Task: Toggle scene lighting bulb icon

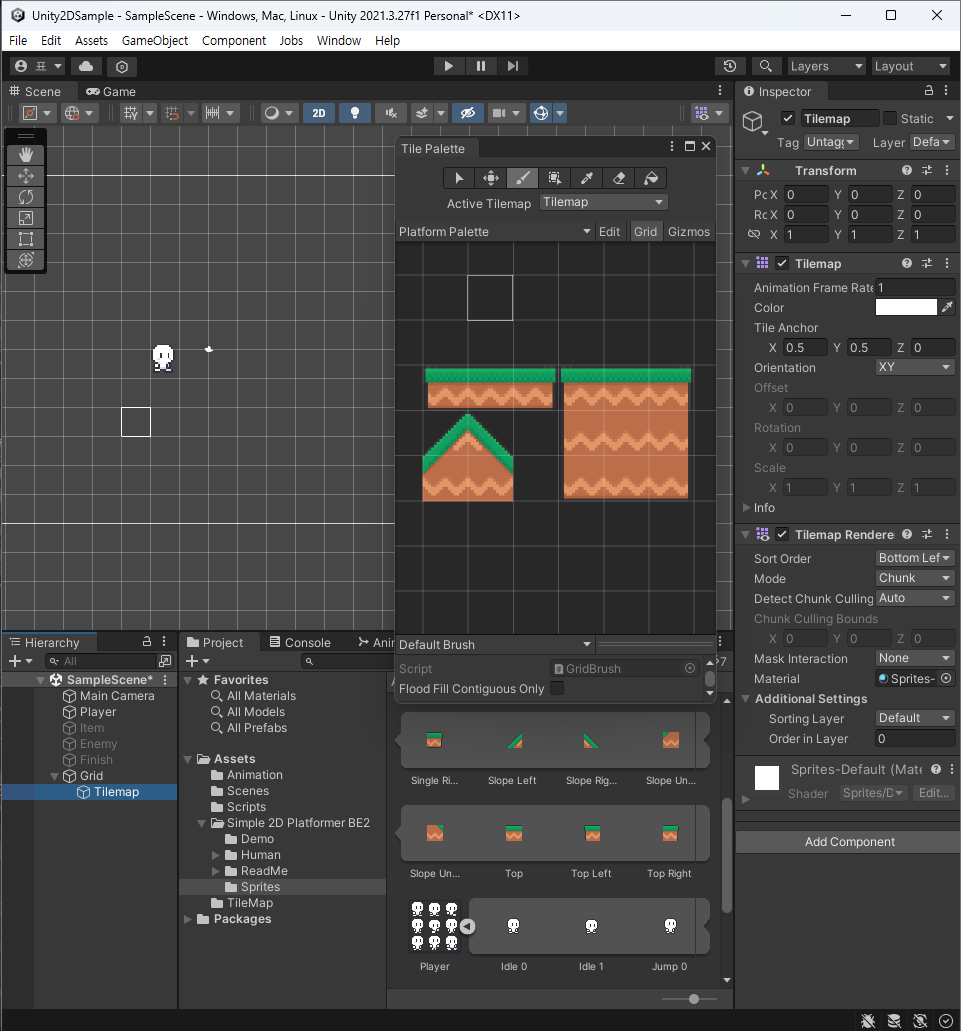Action: pyautogui.click(x=355, y=113)
